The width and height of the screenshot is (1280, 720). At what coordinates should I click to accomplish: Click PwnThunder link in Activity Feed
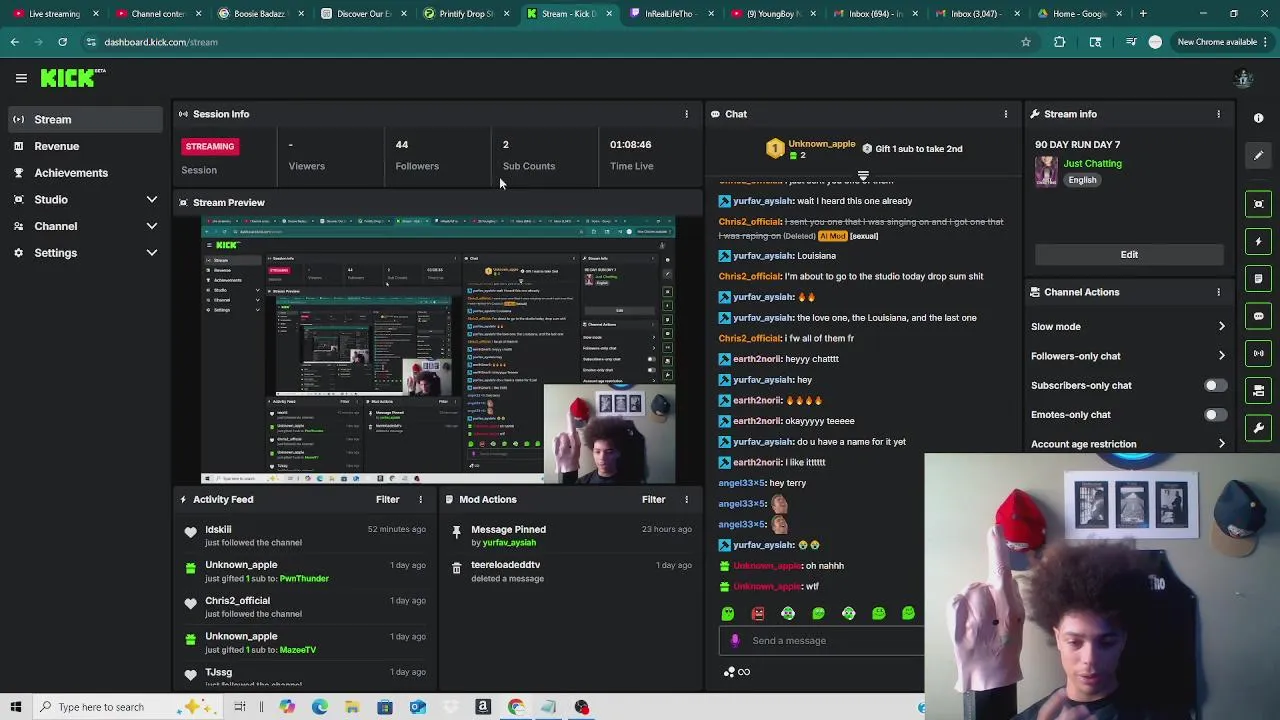[304, 579]
